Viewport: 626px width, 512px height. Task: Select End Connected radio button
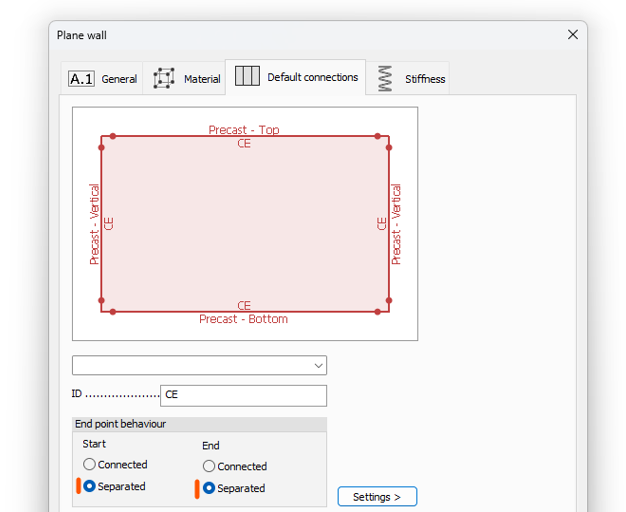[209, 466]
